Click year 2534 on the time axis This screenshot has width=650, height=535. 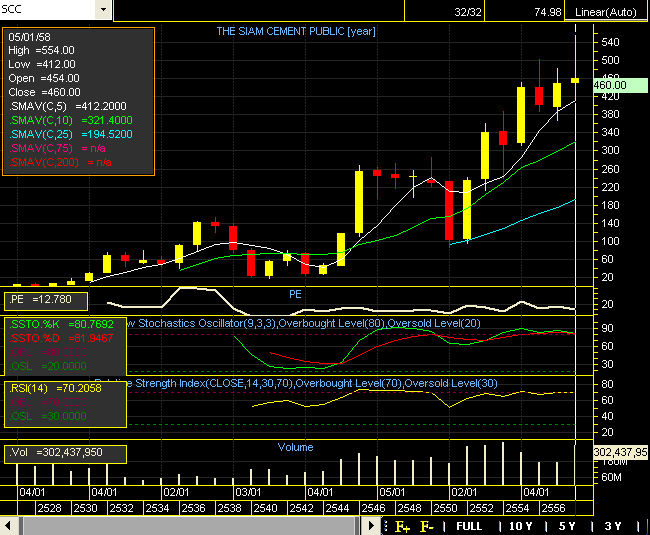(x=158, y=508)
